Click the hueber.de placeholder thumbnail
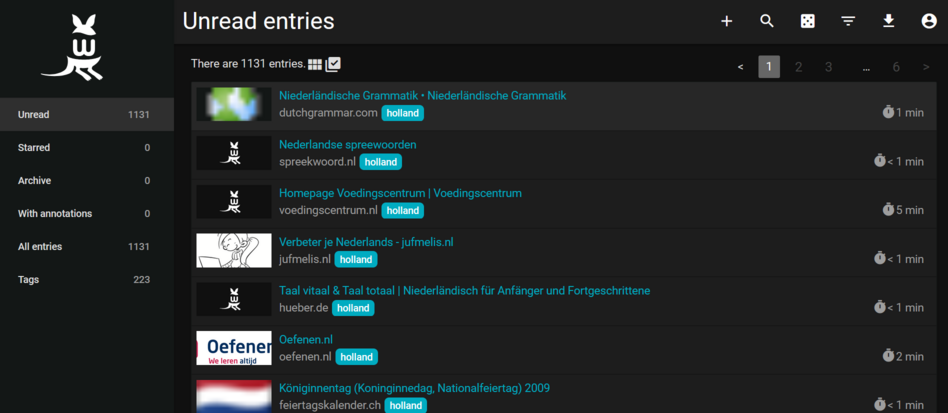The width and height of the screenshot is (948, 413). (x=234, y=299)
